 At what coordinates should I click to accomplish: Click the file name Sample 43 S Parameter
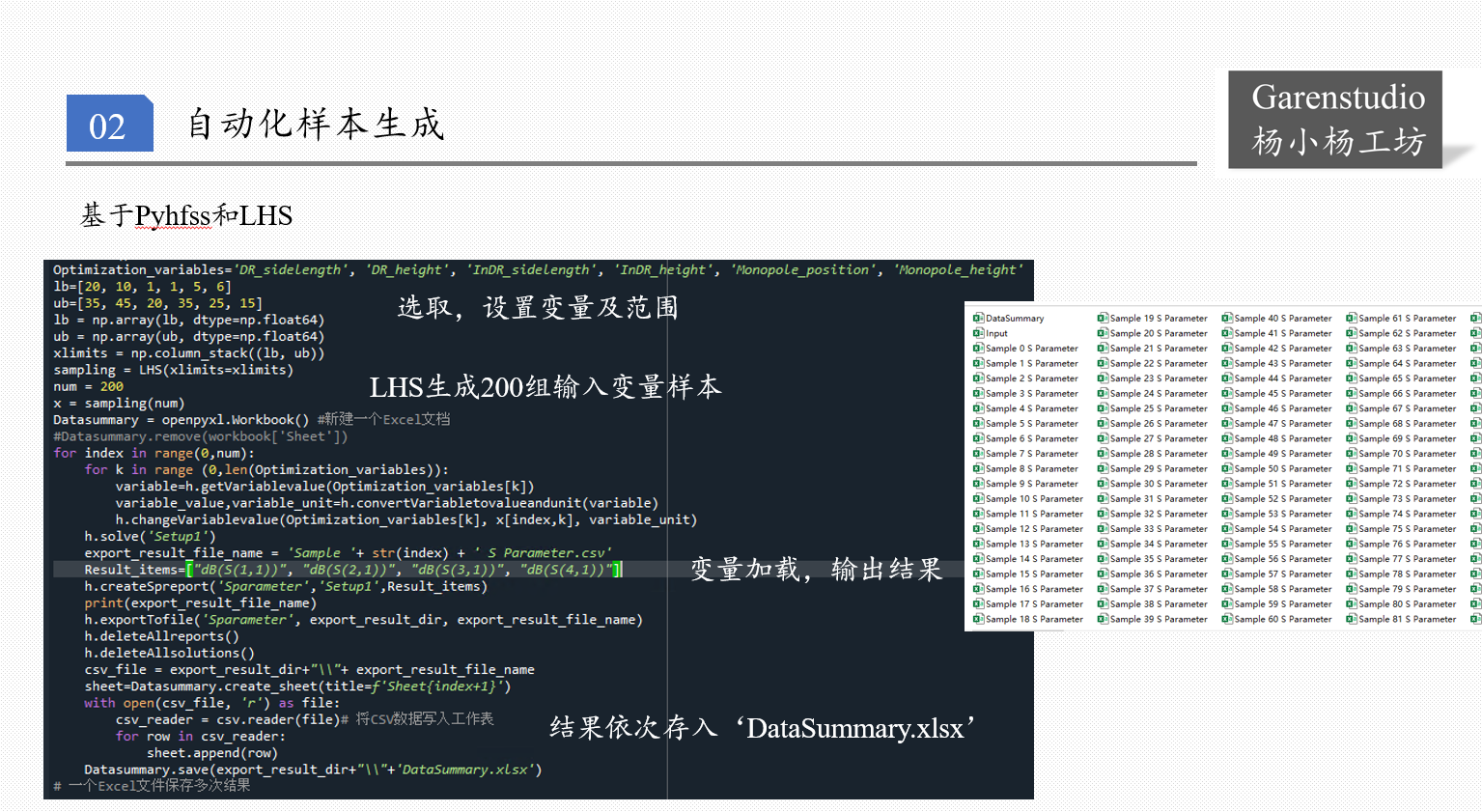pos(1283,363)
